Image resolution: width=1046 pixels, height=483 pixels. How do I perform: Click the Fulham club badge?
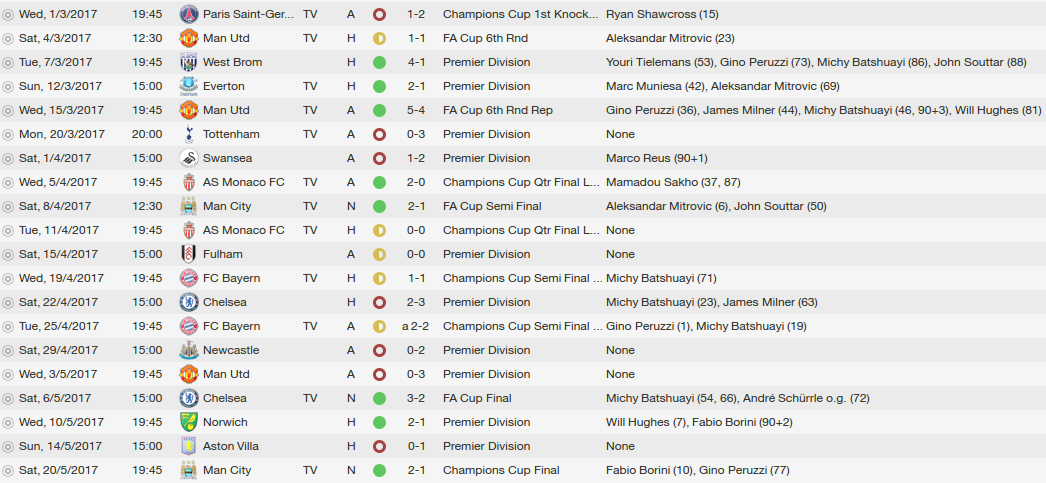tap(189, 254)
